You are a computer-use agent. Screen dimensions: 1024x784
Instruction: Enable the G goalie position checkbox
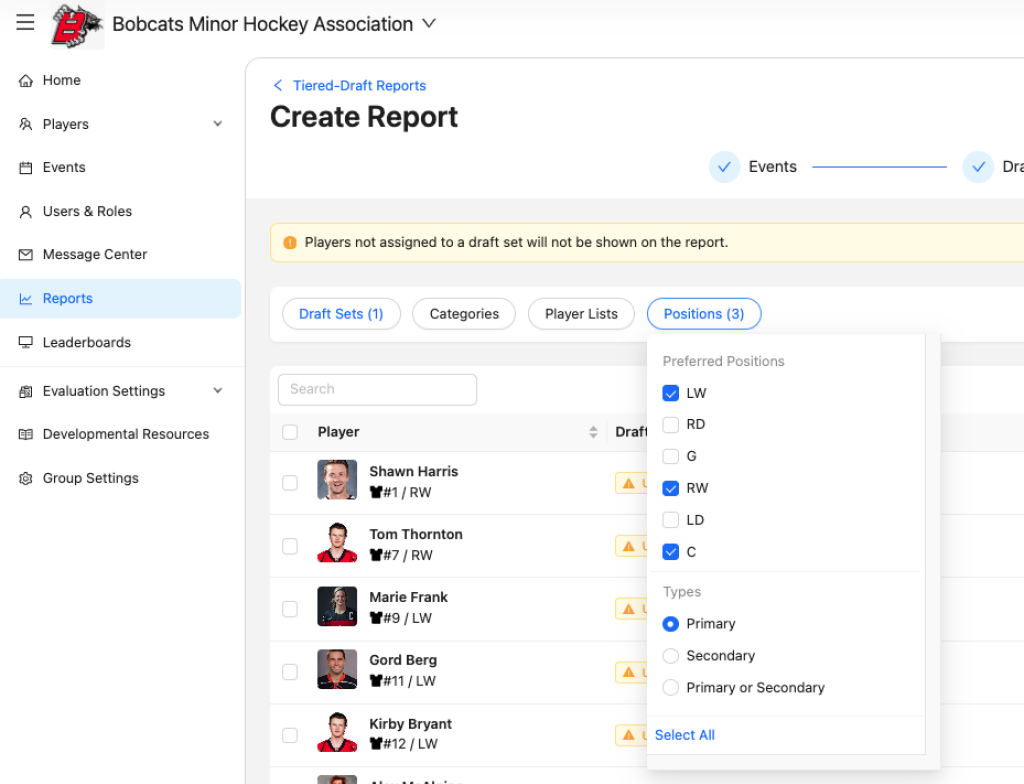tap(671, 457)
